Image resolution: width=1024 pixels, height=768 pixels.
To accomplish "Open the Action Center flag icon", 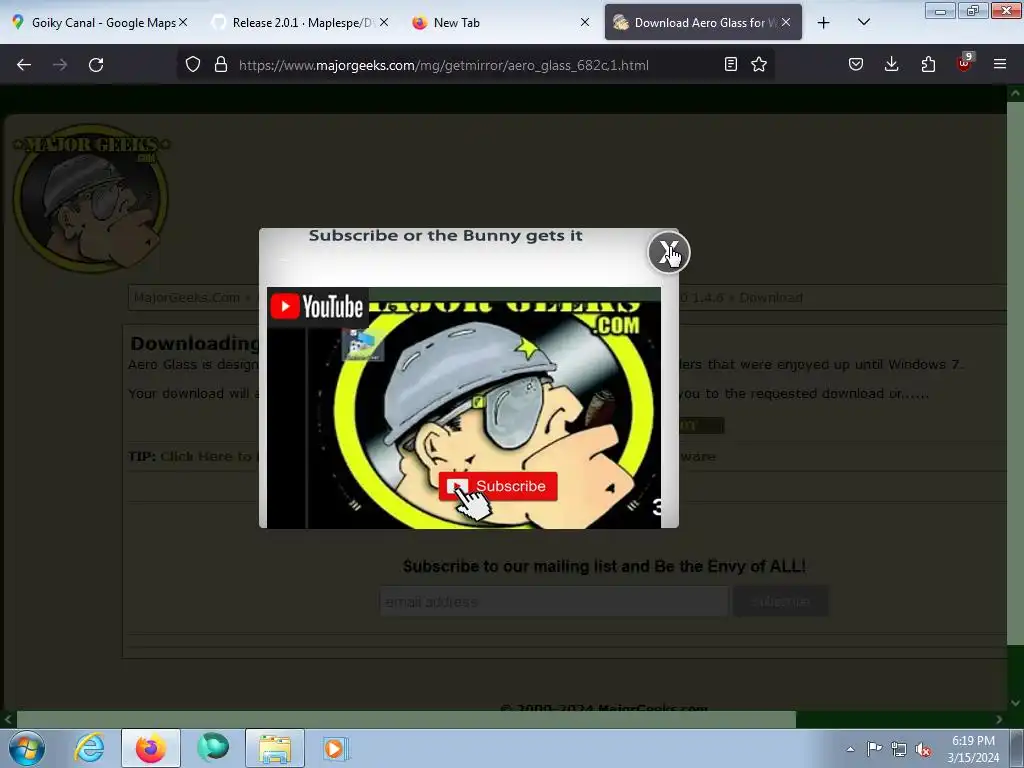I will [874, 749].
